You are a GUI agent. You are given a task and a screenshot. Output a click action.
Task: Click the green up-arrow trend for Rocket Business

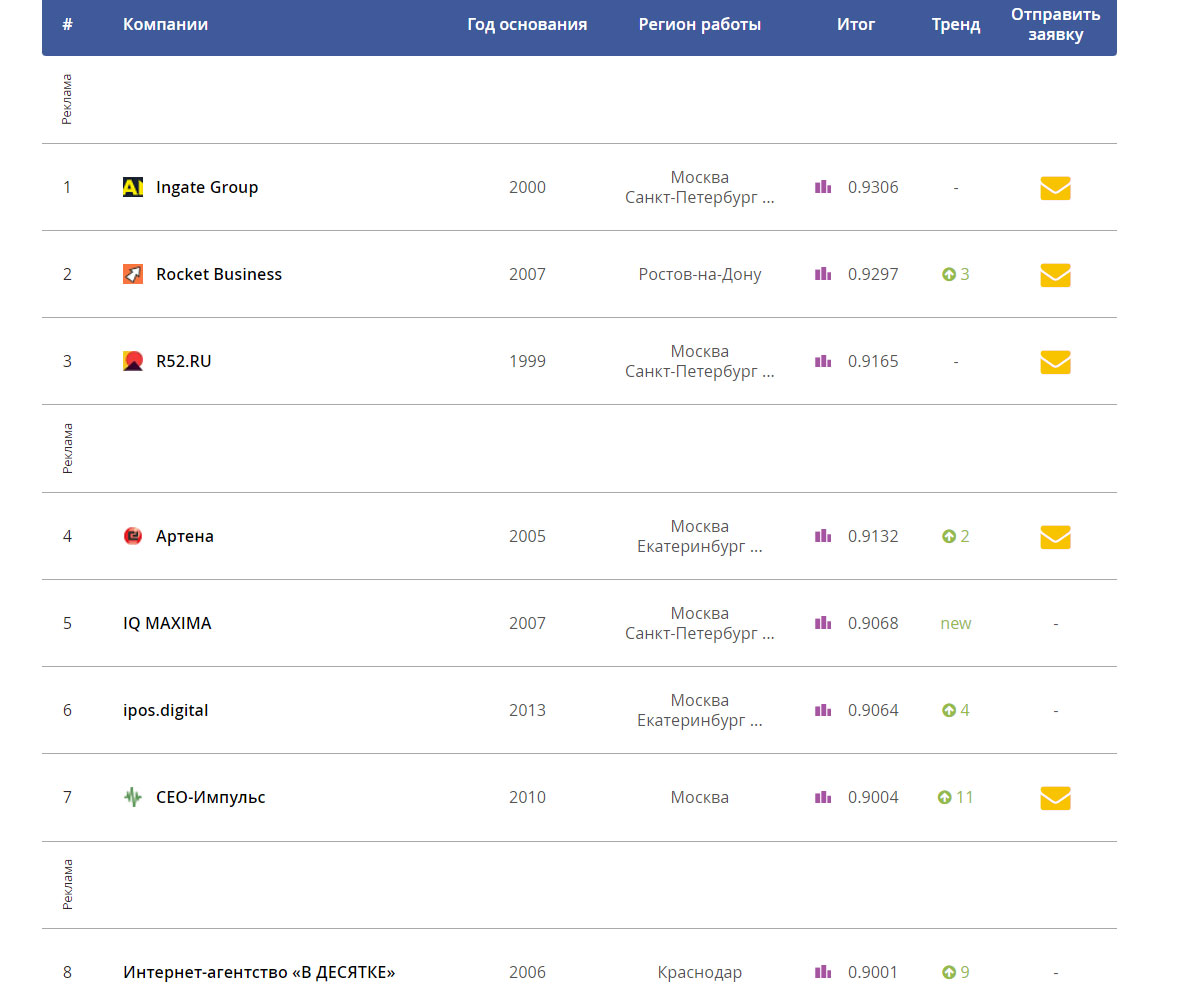tap(949, 274)
